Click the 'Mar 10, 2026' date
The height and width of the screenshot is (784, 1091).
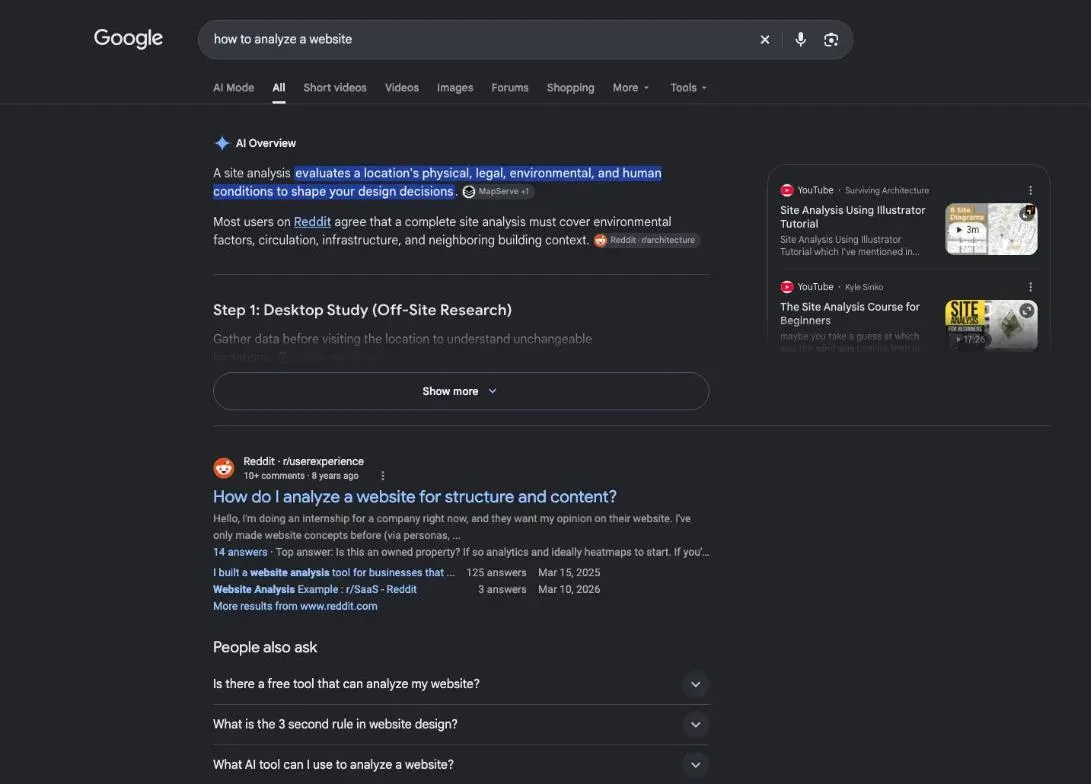[x=568, y=589]
